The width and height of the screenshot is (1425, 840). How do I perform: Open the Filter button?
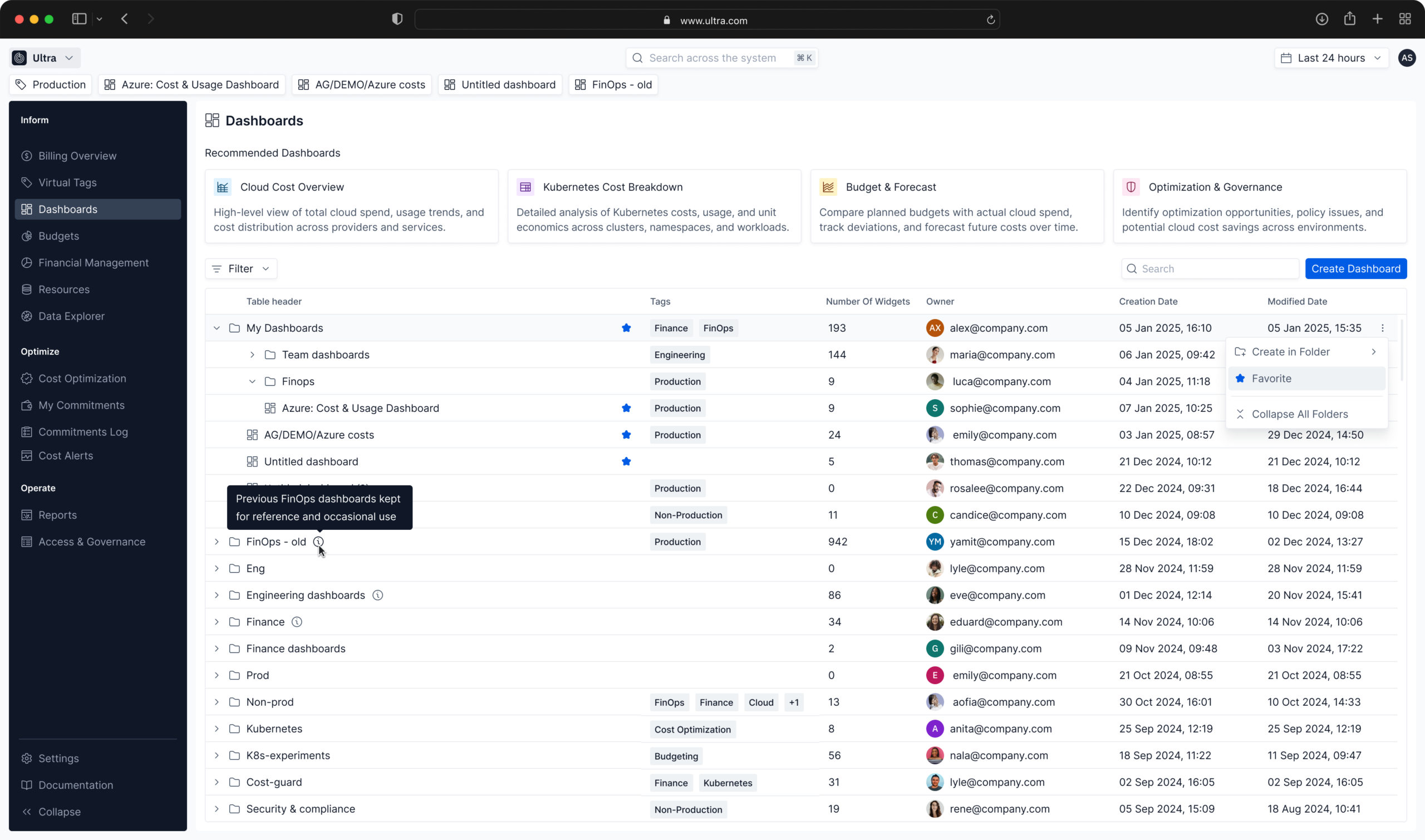coord(240,268)
